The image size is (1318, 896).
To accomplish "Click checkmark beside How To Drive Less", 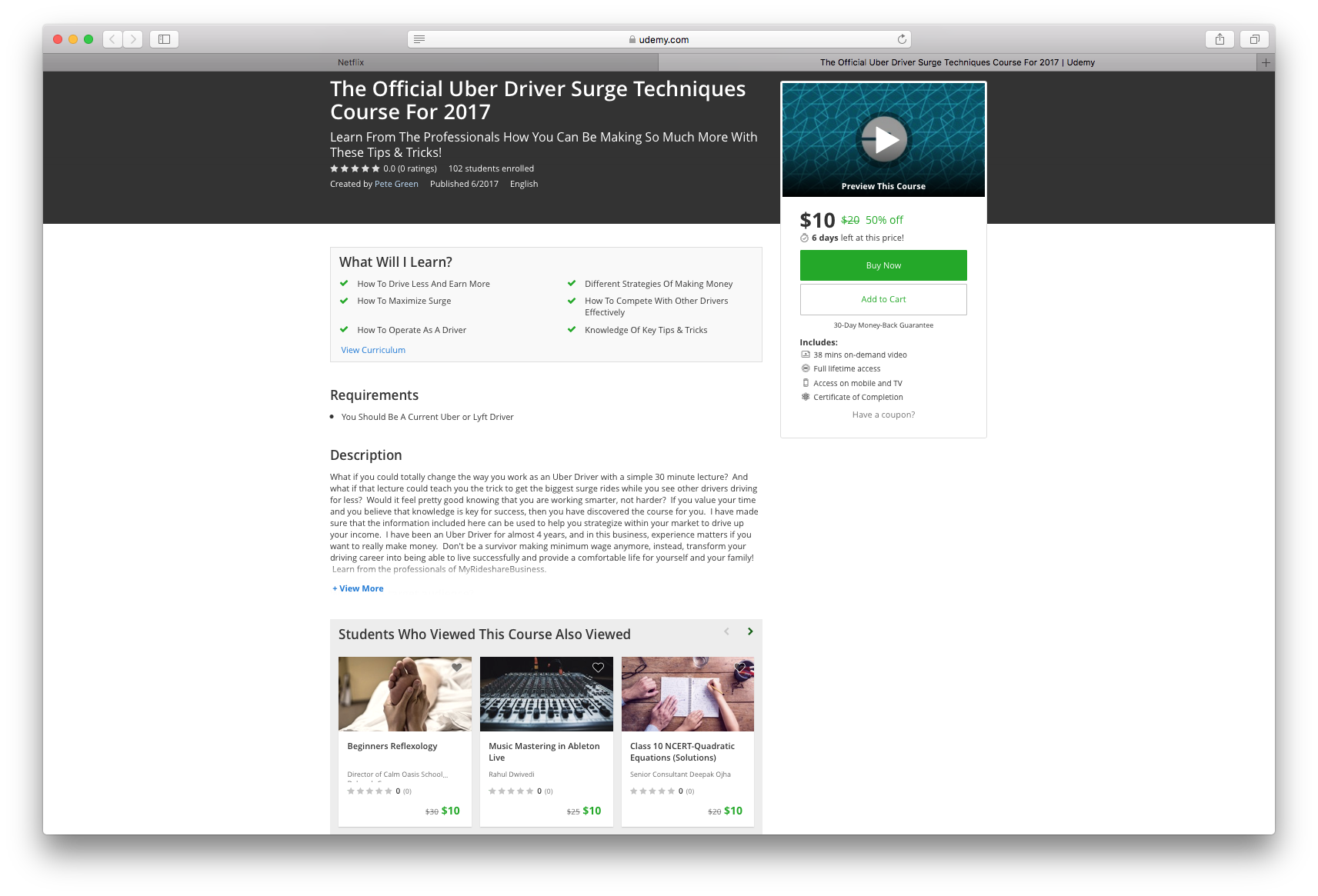I will 344,283.
